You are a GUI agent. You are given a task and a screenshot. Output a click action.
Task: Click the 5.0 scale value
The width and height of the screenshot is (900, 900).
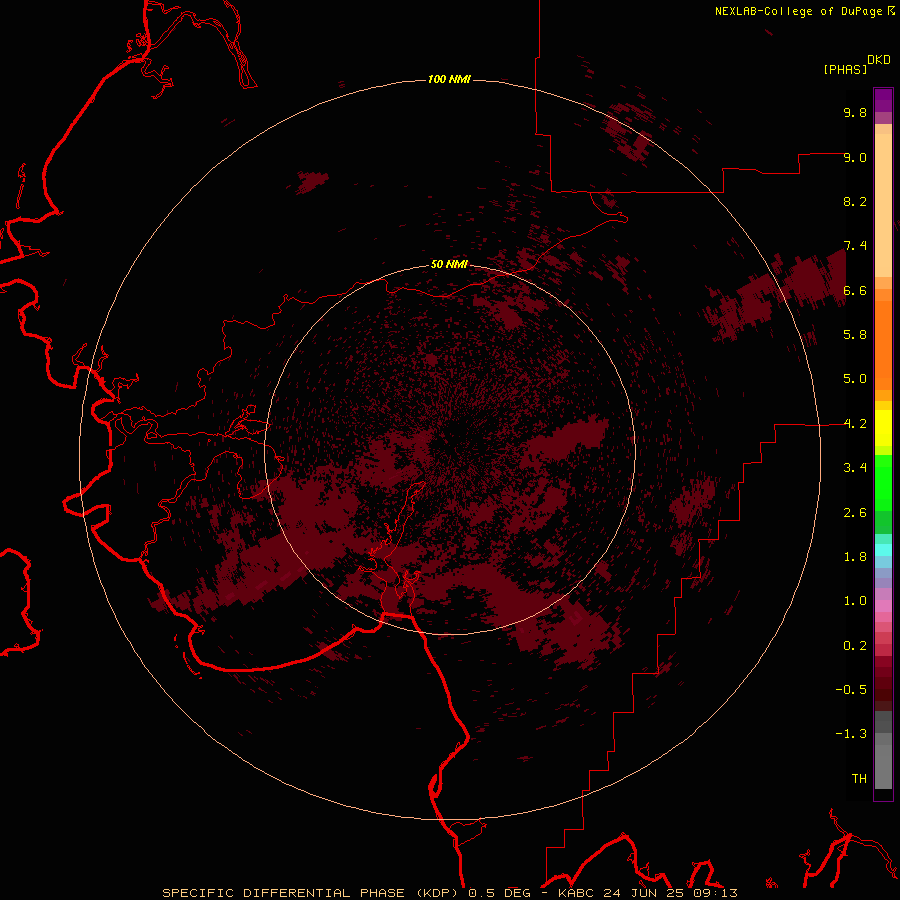pyautogui.click(x=855, y=379)
